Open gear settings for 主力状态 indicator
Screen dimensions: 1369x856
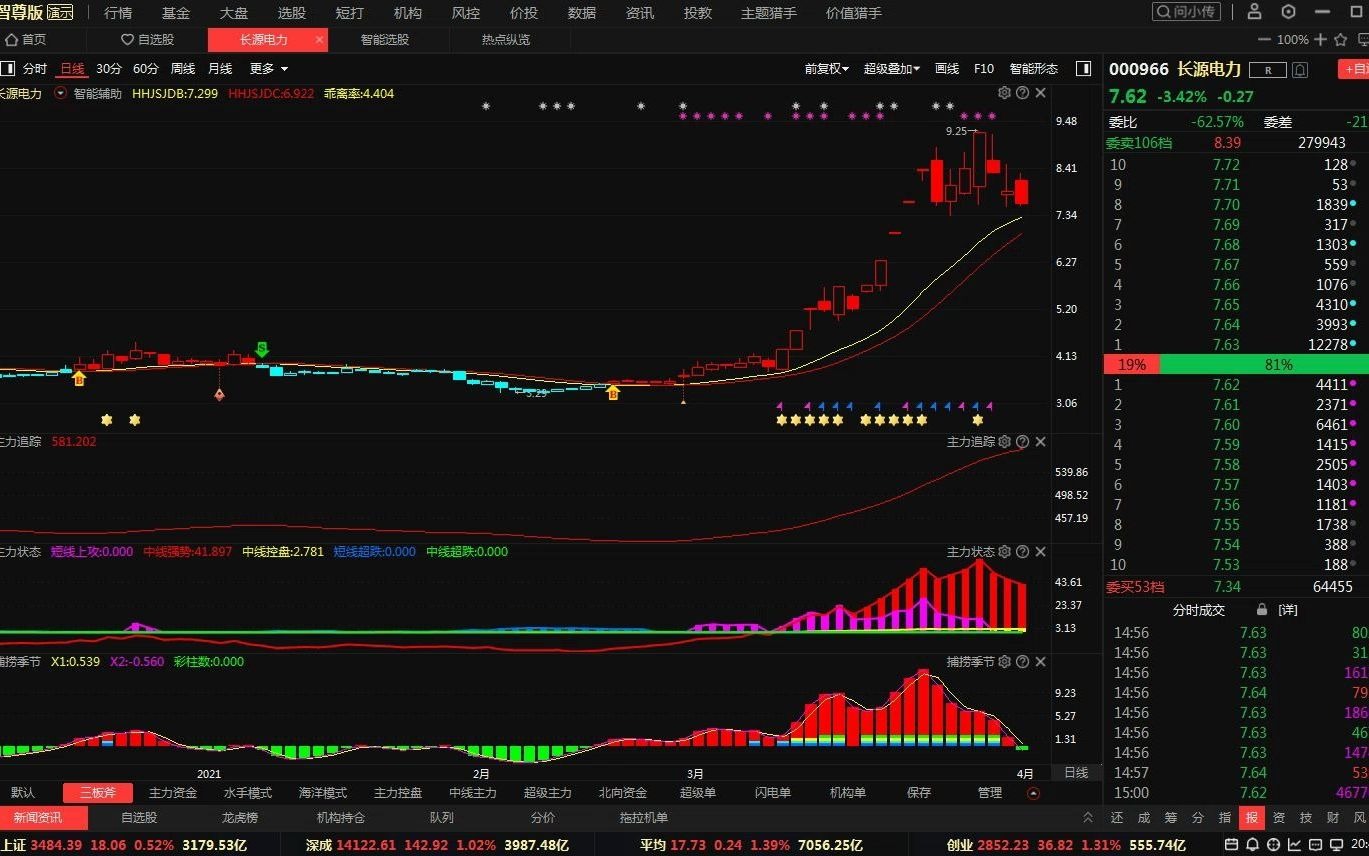coord(1004,551)
